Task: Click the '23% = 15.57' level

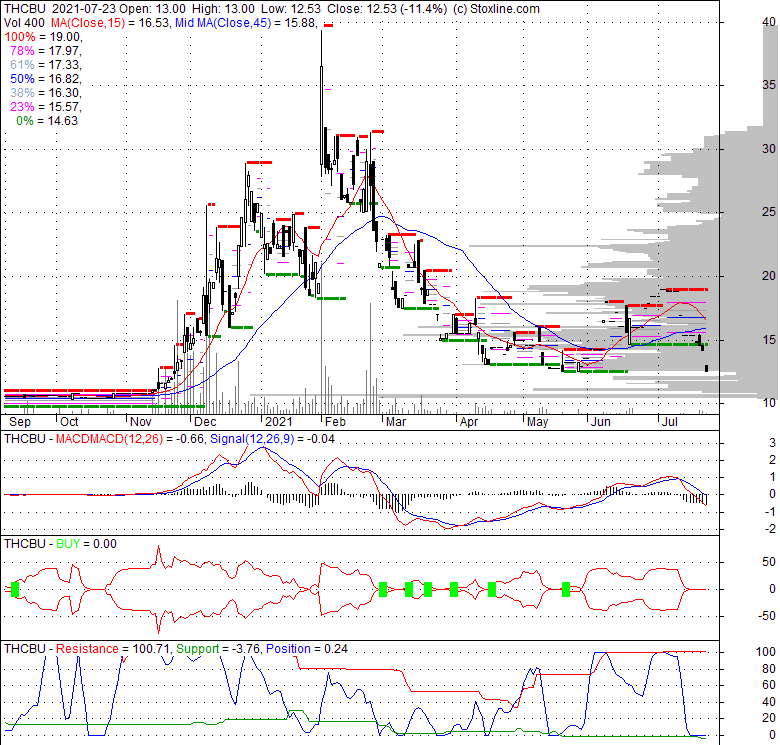Action: click(45, 106)
